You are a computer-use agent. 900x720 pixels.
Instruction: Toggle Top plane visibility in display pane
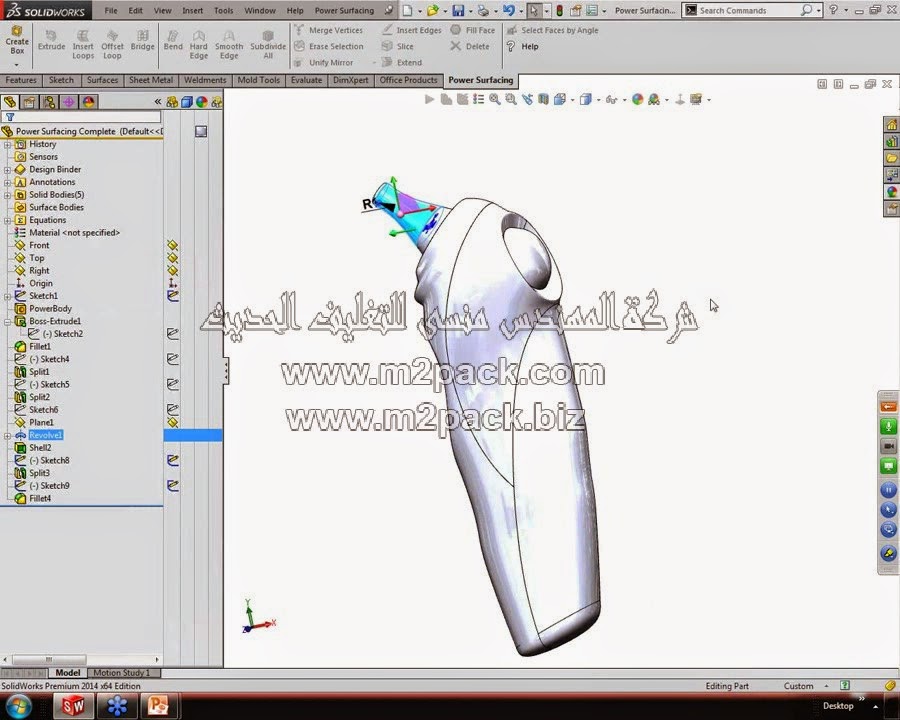172,258
